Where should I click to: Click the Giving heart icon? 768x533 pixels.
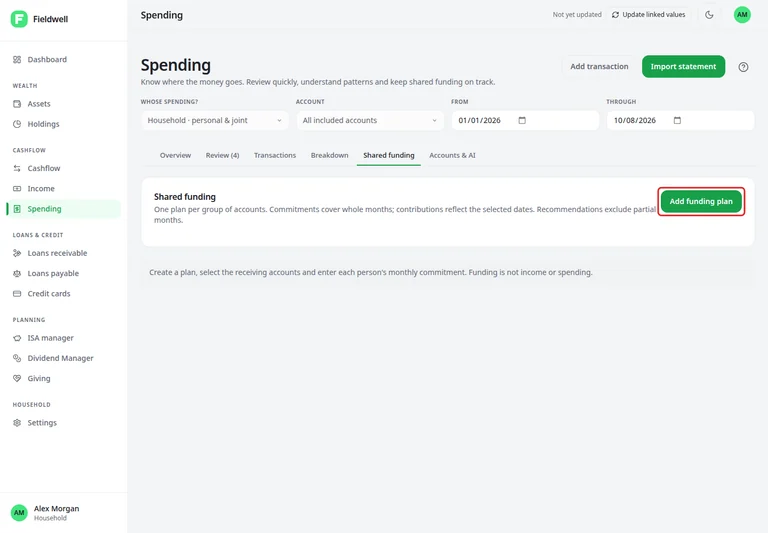(x=17, y=378)
